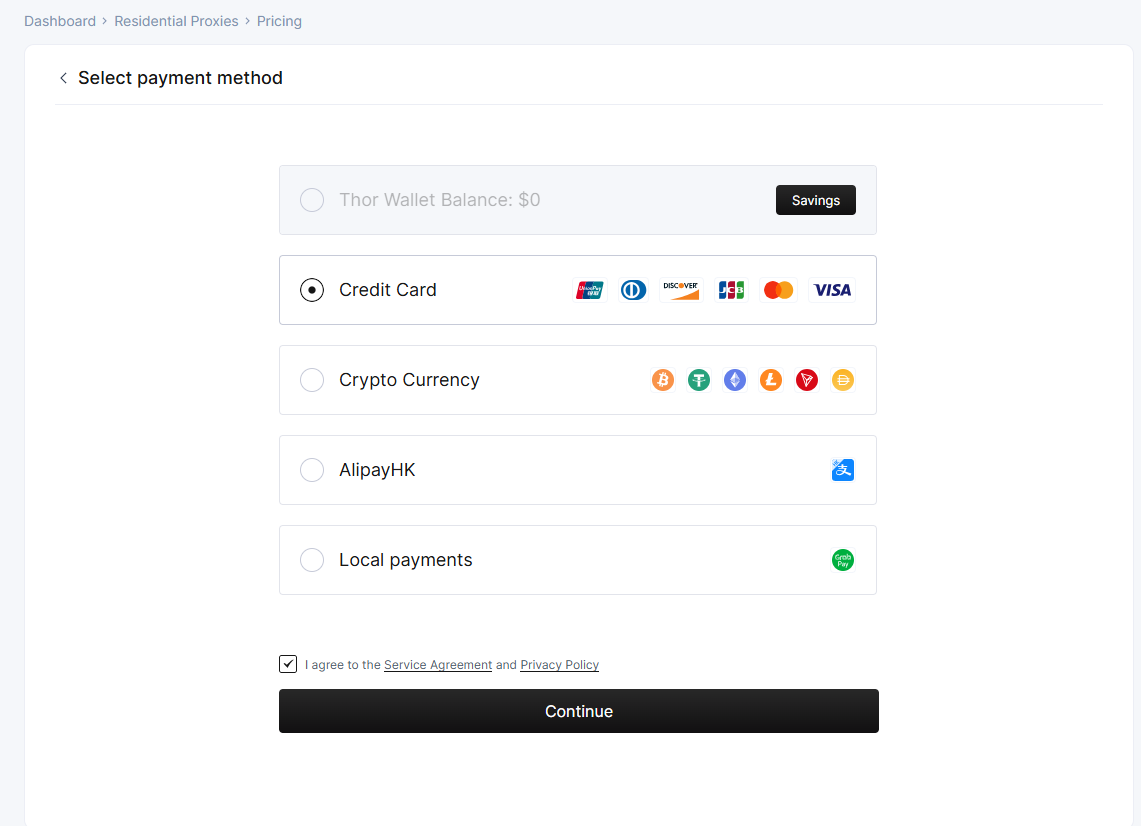The height and width of the screenshot is (826, 1141).
Task: Open the Service Agreement link
Action: (438, 665)
